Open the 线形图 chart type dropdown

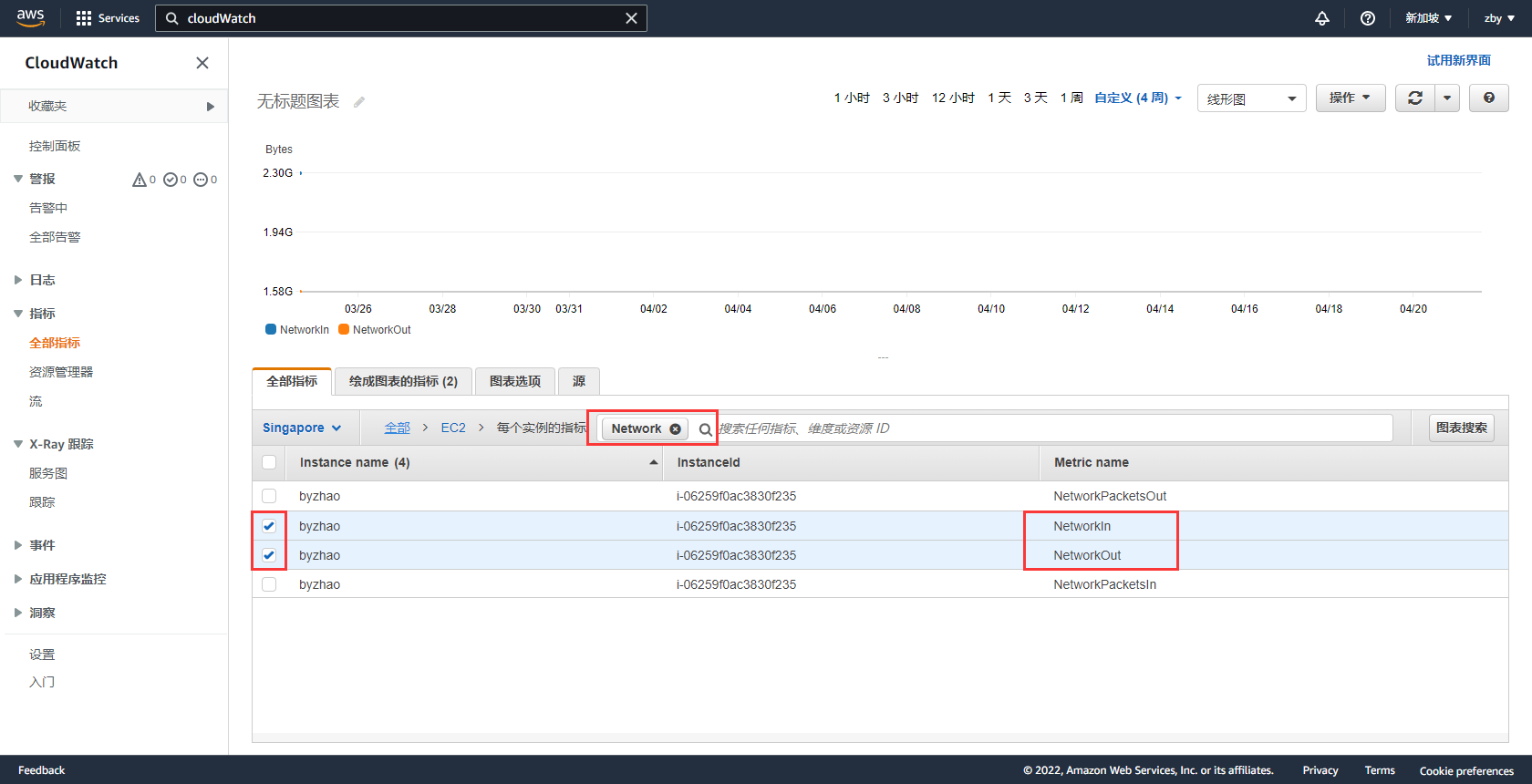pyautogui.click(x=1251, y=98)
